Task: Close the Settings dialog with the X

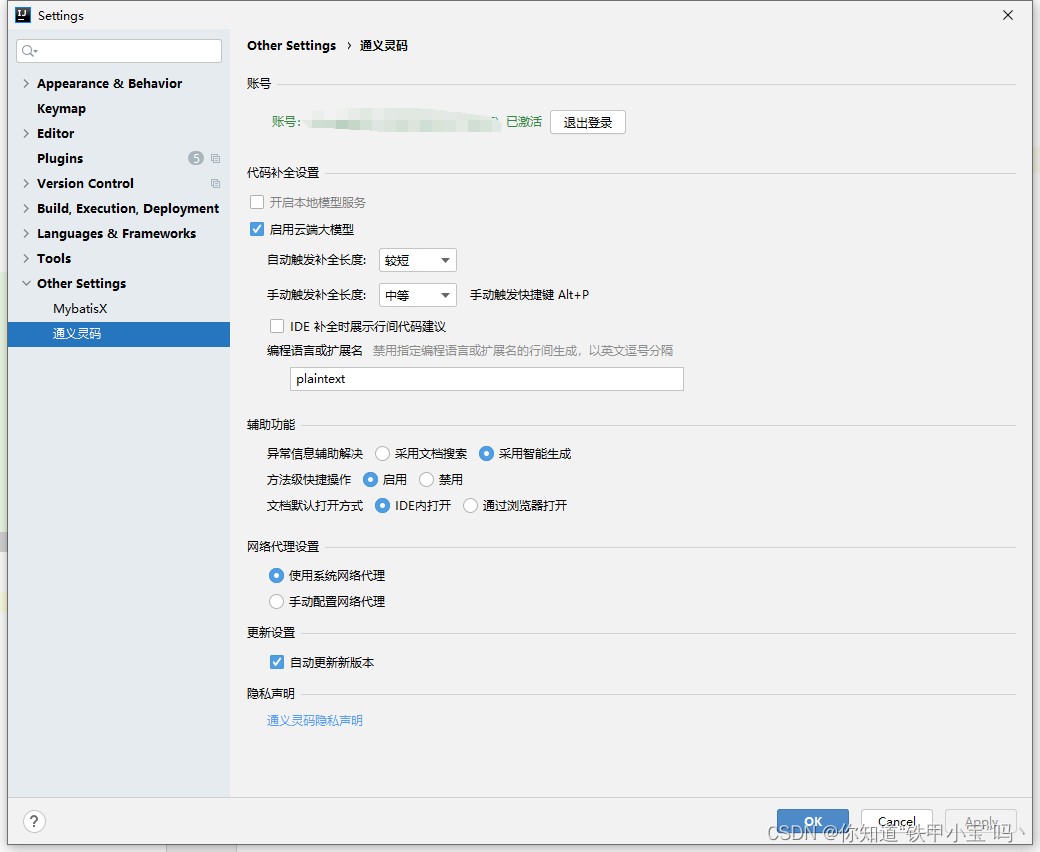Action: pyautogui.click(x=1008, y=15)
